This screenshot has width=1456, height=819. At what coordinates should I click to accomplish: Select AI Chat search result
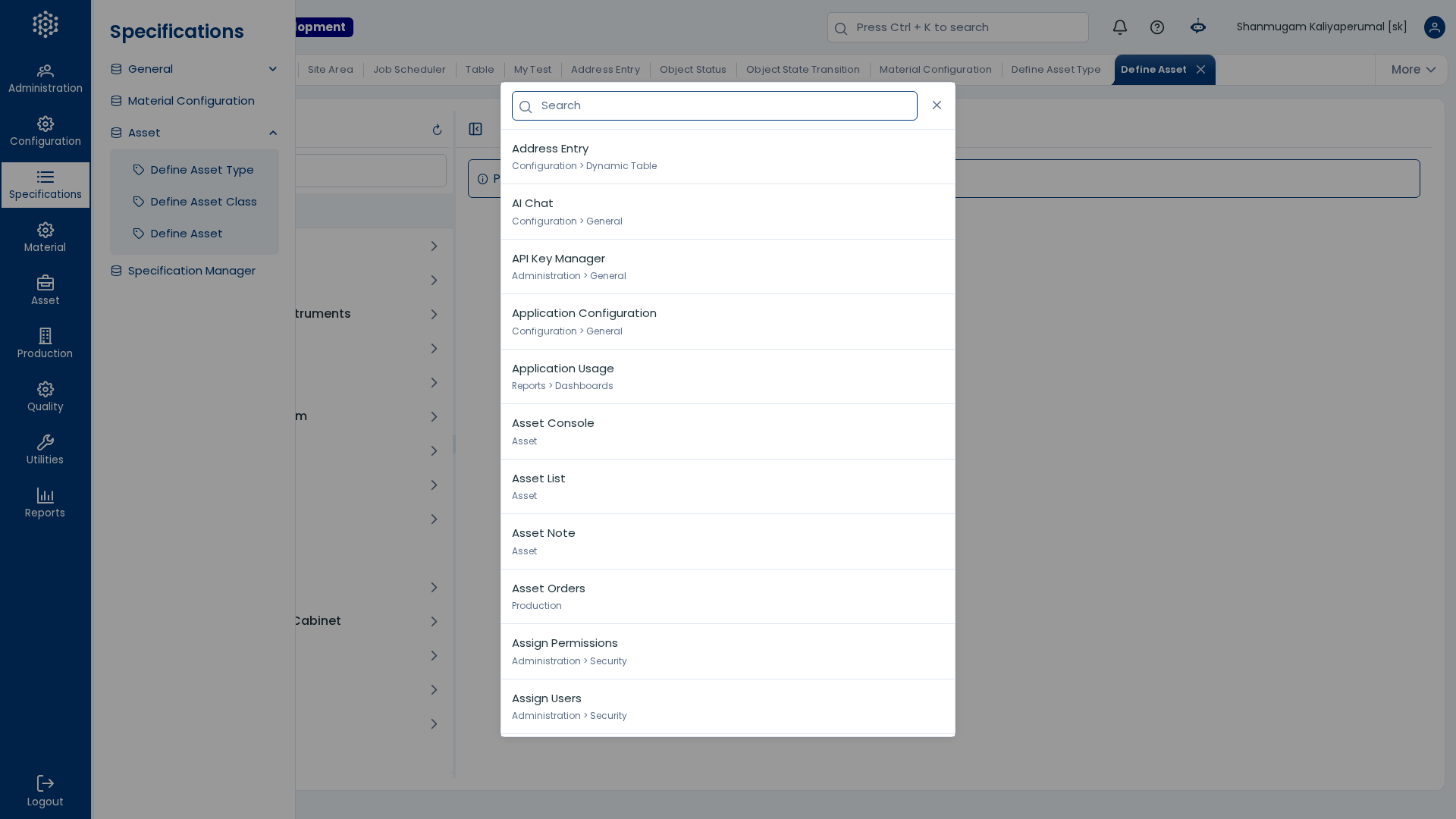tap(728, 212)
